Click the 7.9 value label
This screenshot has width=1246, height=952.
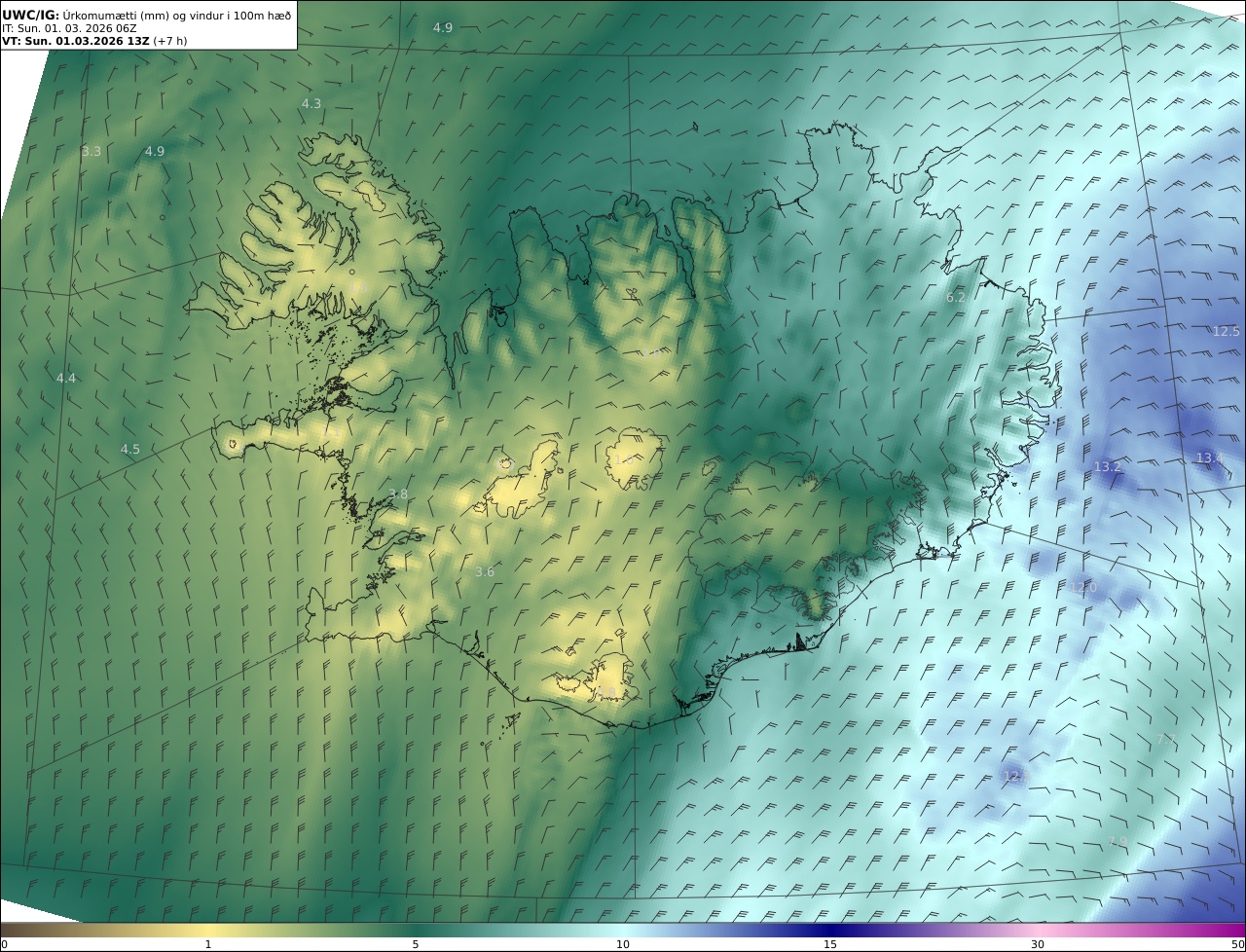point(1118,841)
